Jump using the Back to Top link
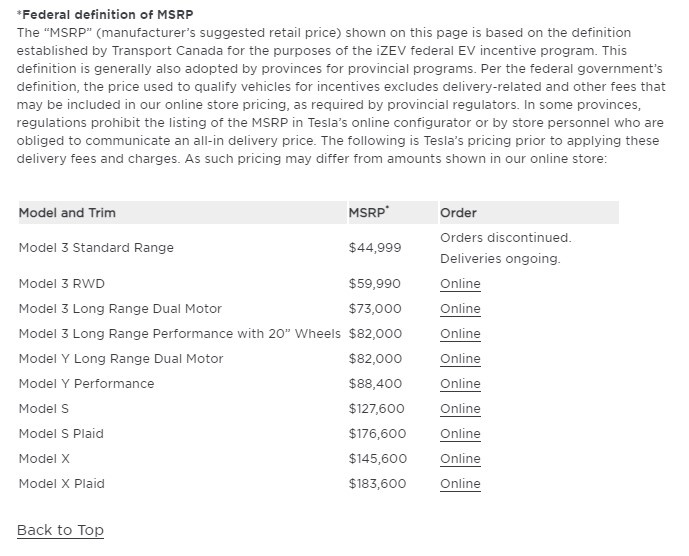The height and width of the screenshot is (556, 689). 60,530
